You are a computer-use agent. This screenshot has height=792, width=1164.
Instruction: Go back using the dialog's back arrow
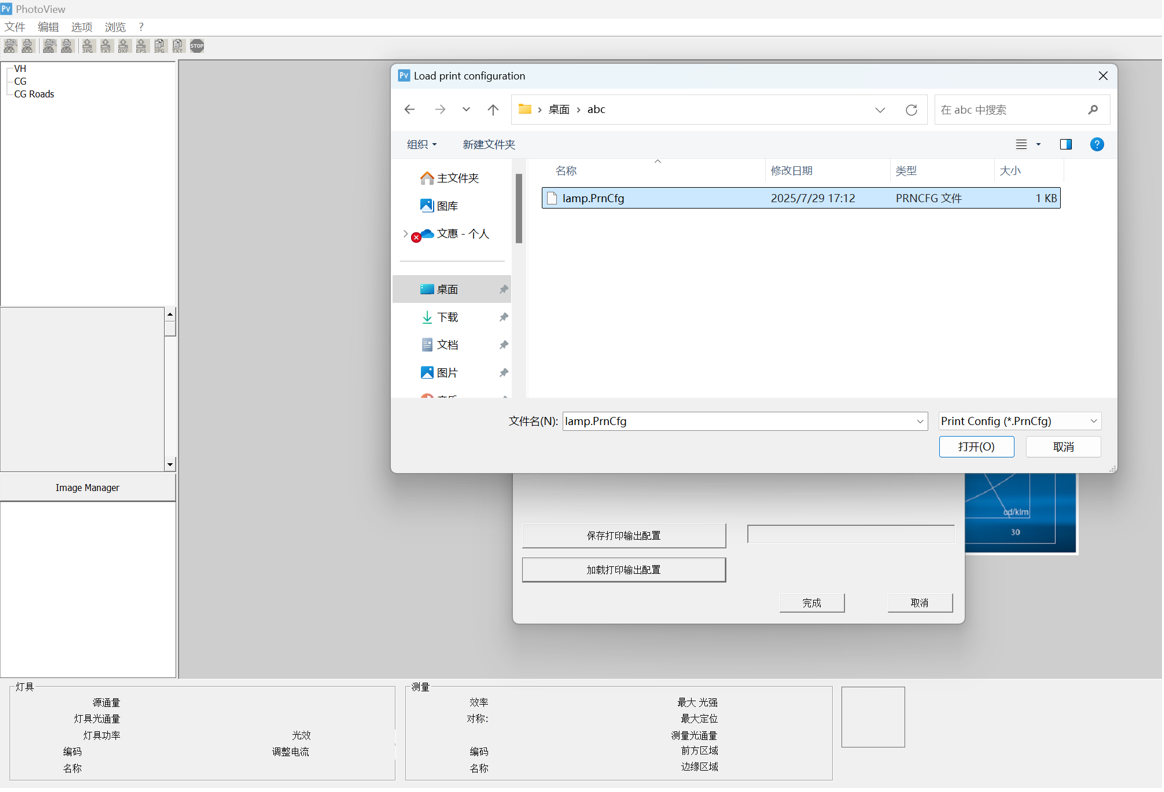(x=410, y=110)
